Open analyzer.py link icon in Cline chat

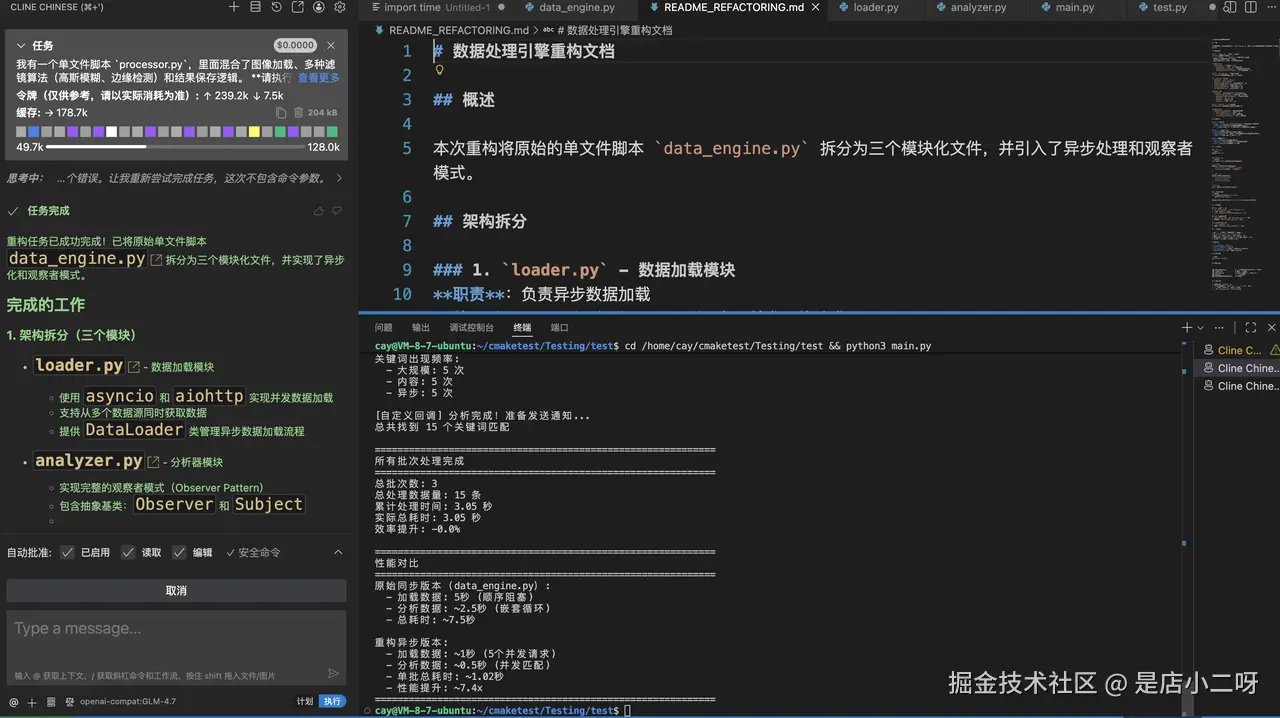[x=153, y=462]
